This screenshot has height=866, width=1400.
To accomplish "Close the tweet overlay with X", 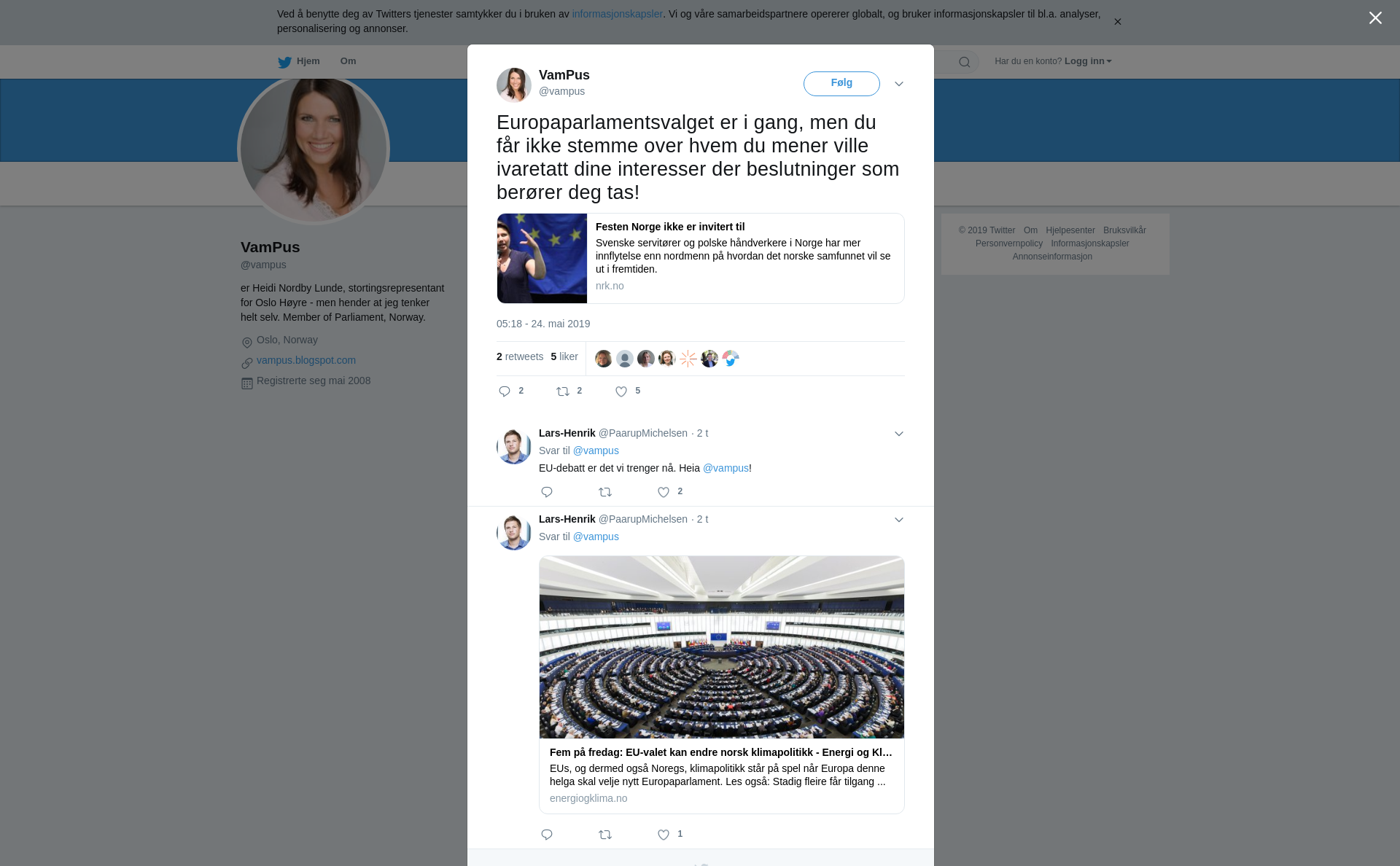I will (1375, 18).
